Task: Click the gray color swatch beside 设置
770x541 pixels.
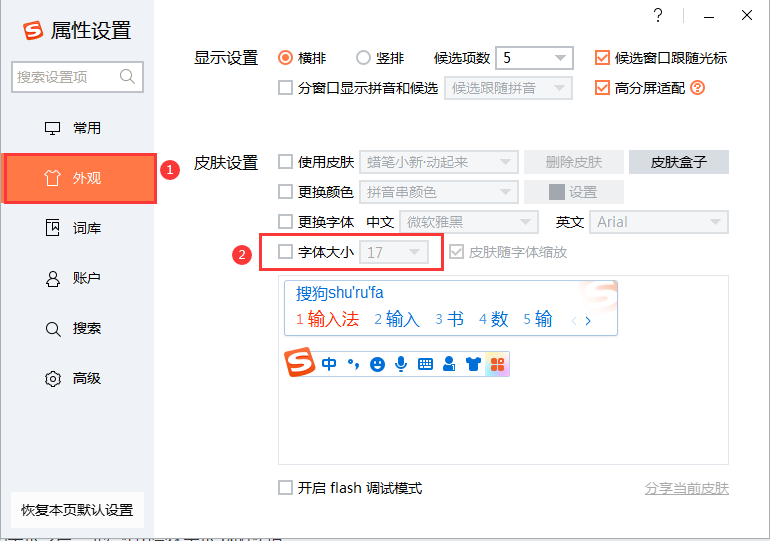Action: [x=556, y=192]
